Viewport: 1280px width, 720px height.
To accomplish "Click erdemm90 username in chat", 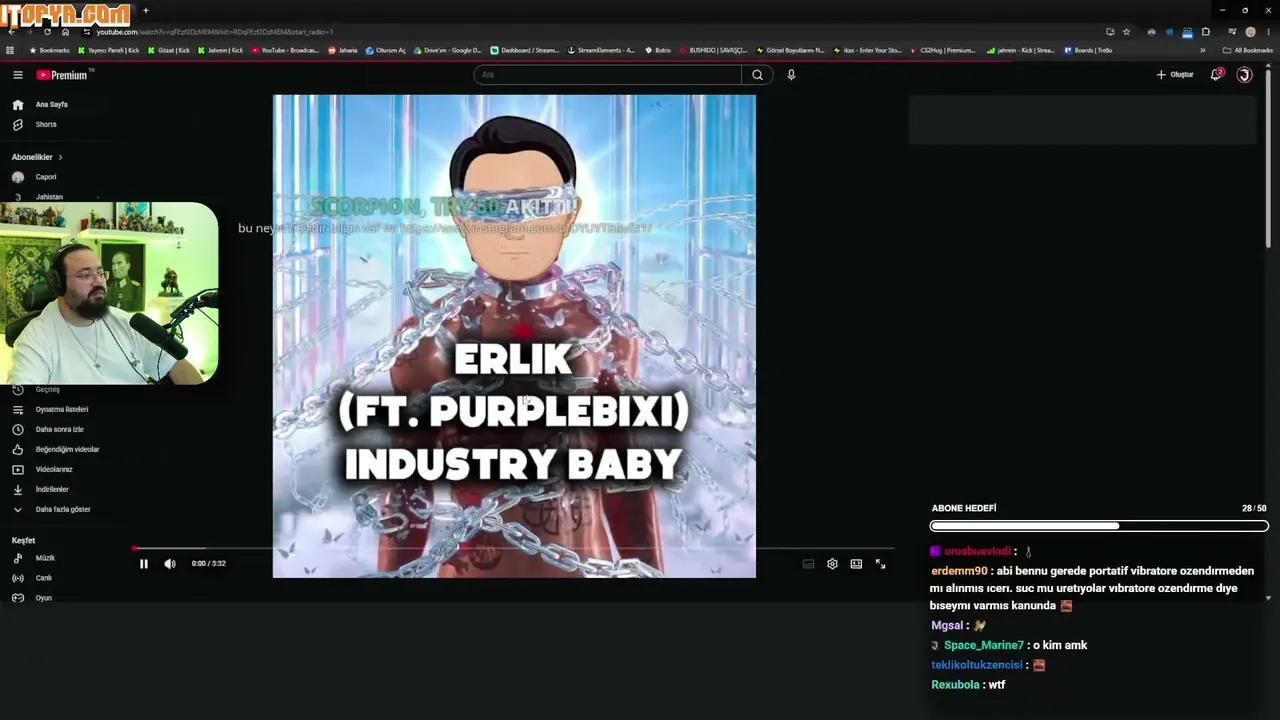I will click(x=959, y=571).
